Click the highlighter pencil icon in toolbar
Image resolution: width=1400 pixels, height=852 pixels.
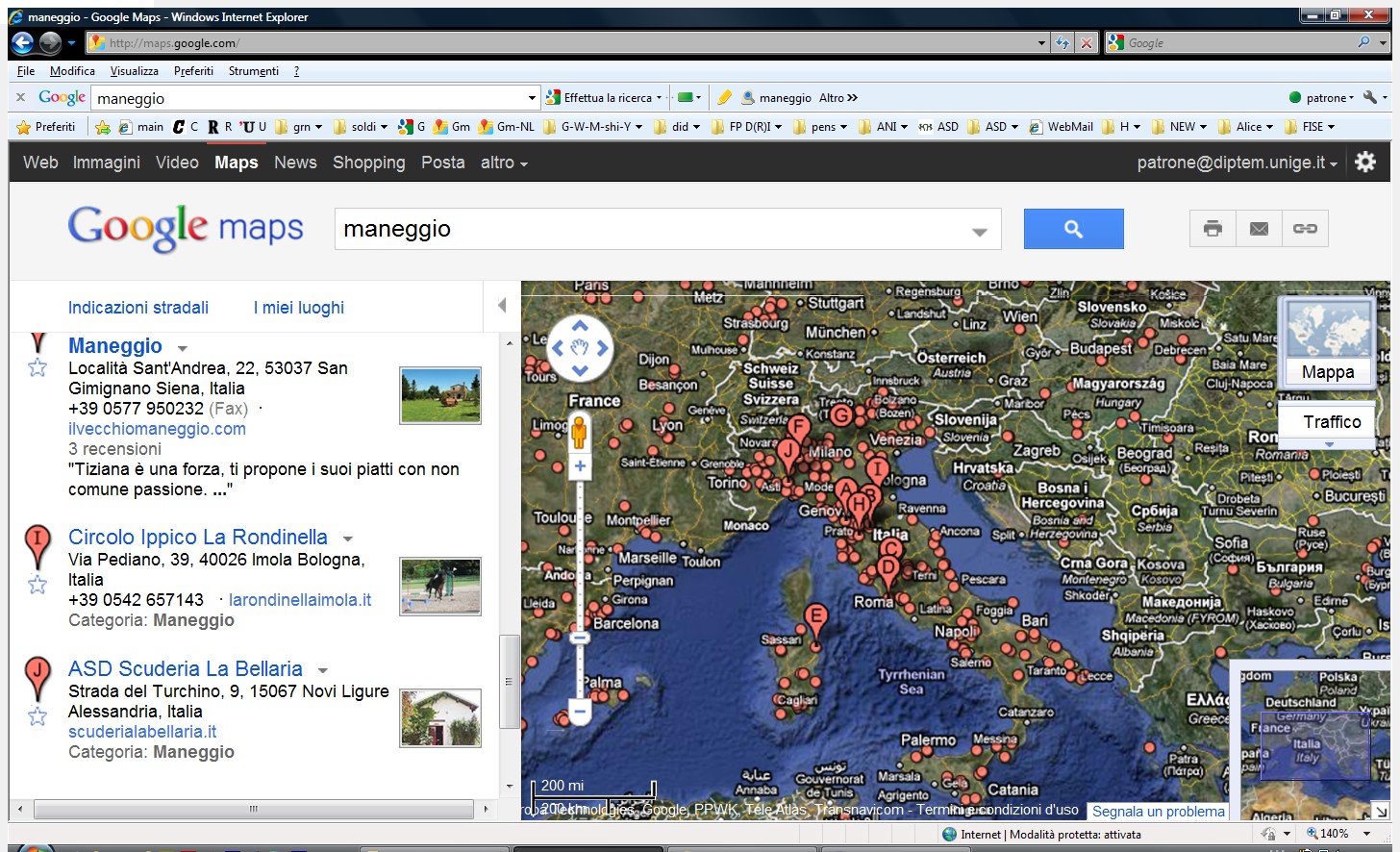point(724,97)
